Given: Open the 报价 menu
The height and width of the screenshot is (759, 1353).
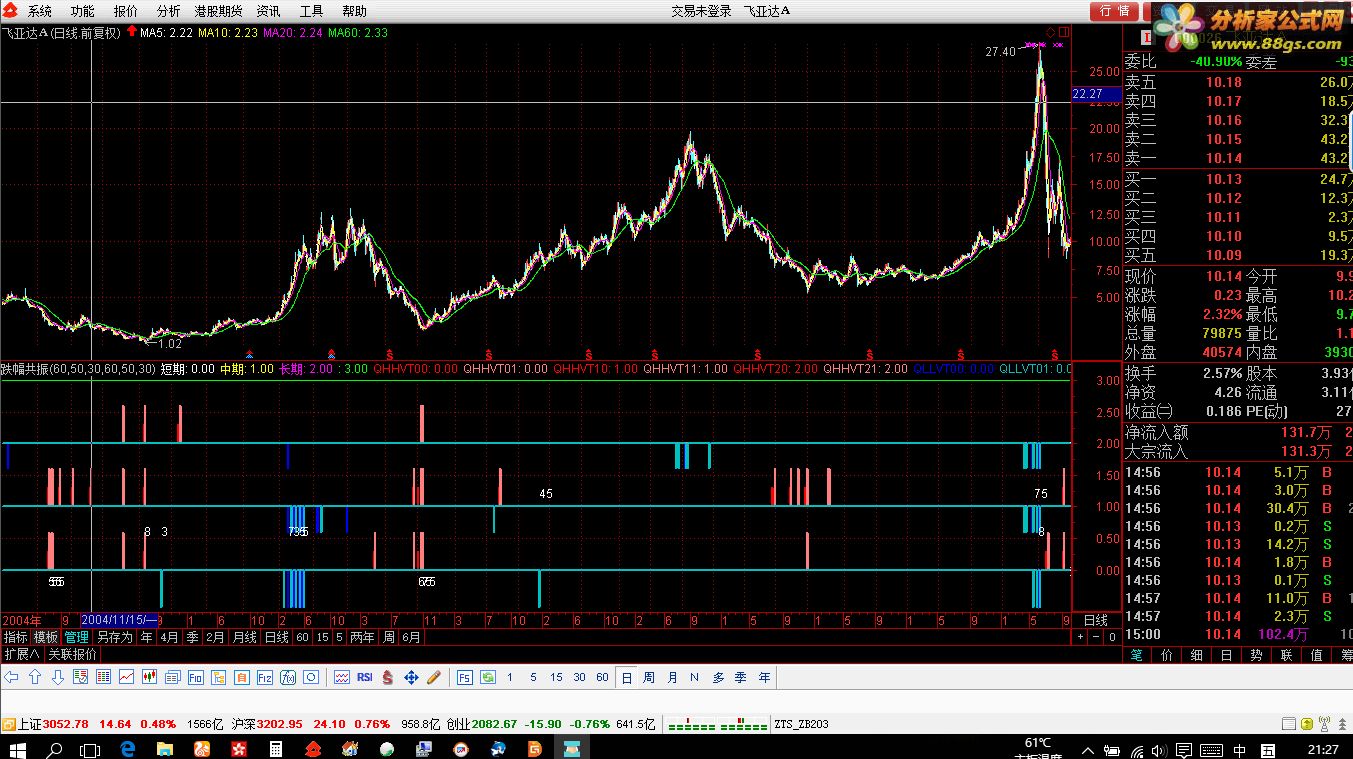Looking at the screenshot, I should coord(126,11).
